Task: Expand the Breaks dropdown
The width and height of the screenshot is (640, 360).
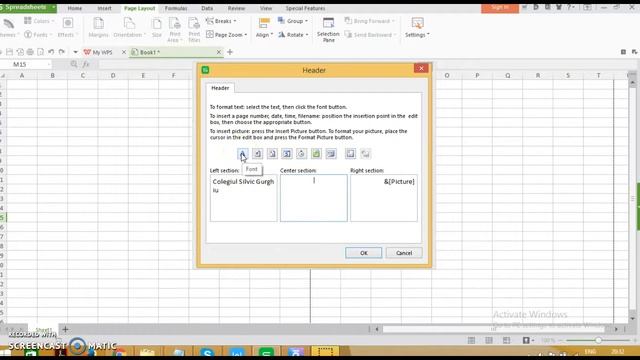Action: (221, 21)
